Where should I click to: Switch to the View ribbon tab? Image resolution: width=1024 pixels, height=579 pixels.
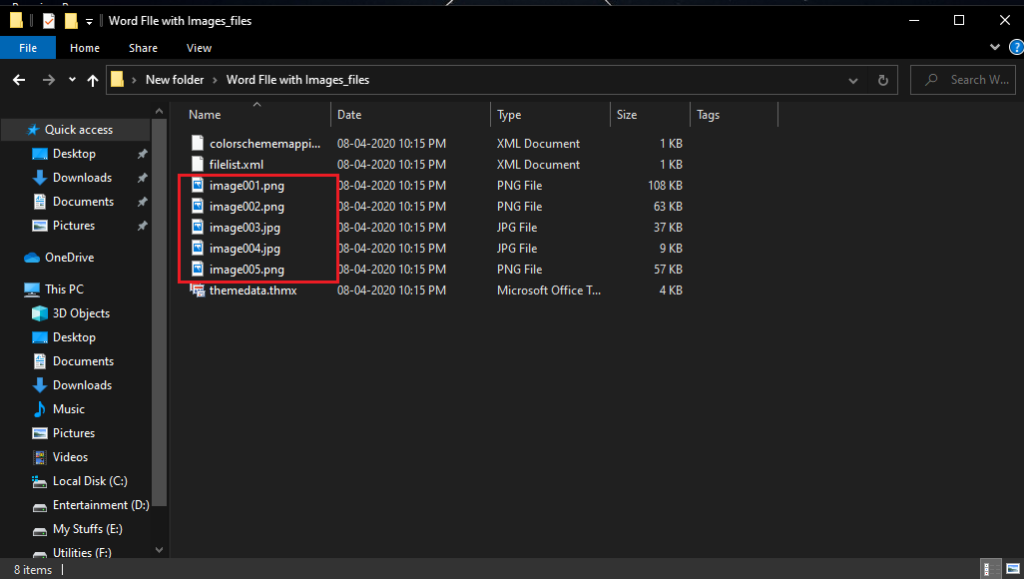[198, 47]
